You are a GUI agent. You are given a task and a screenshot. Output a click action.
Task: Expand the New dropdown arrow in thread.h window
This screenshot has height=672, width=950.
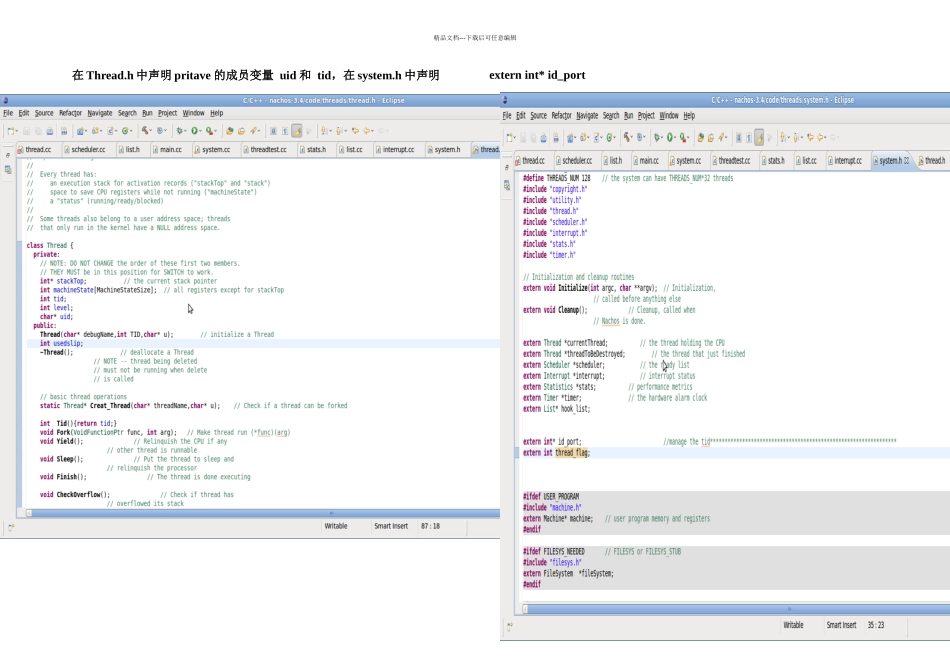pos(19,130)
